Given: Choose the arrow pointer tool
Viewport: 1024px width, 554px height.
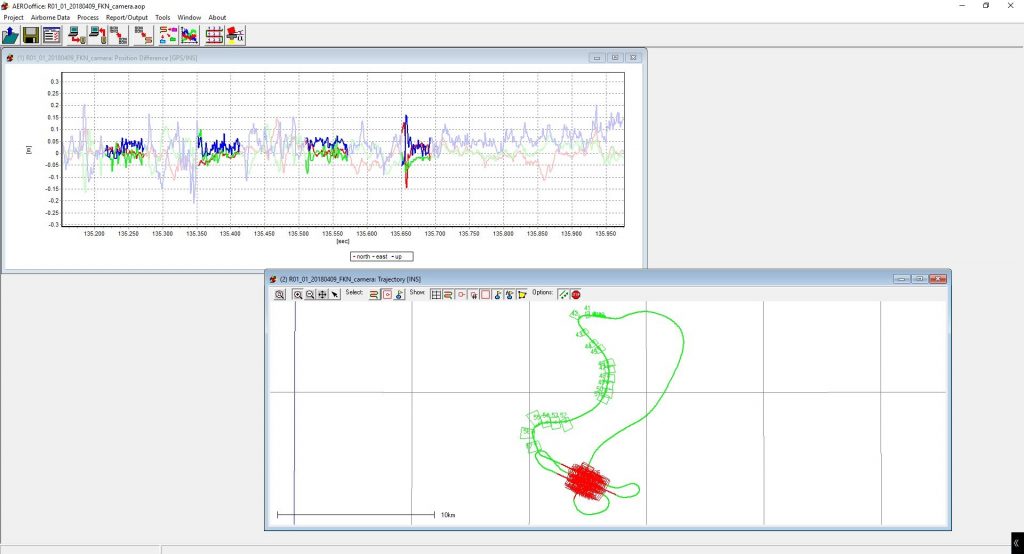Looking at the screenshot, I should pyautogui.click(x=334, y=295).
